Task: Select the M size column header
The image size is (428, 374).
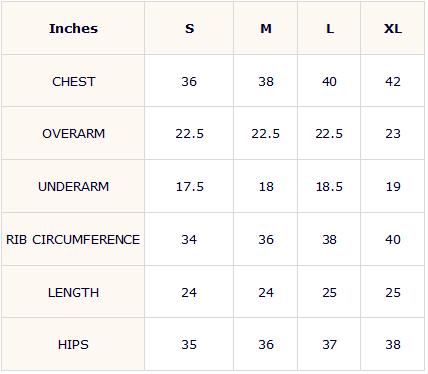Action: point(266,28)
